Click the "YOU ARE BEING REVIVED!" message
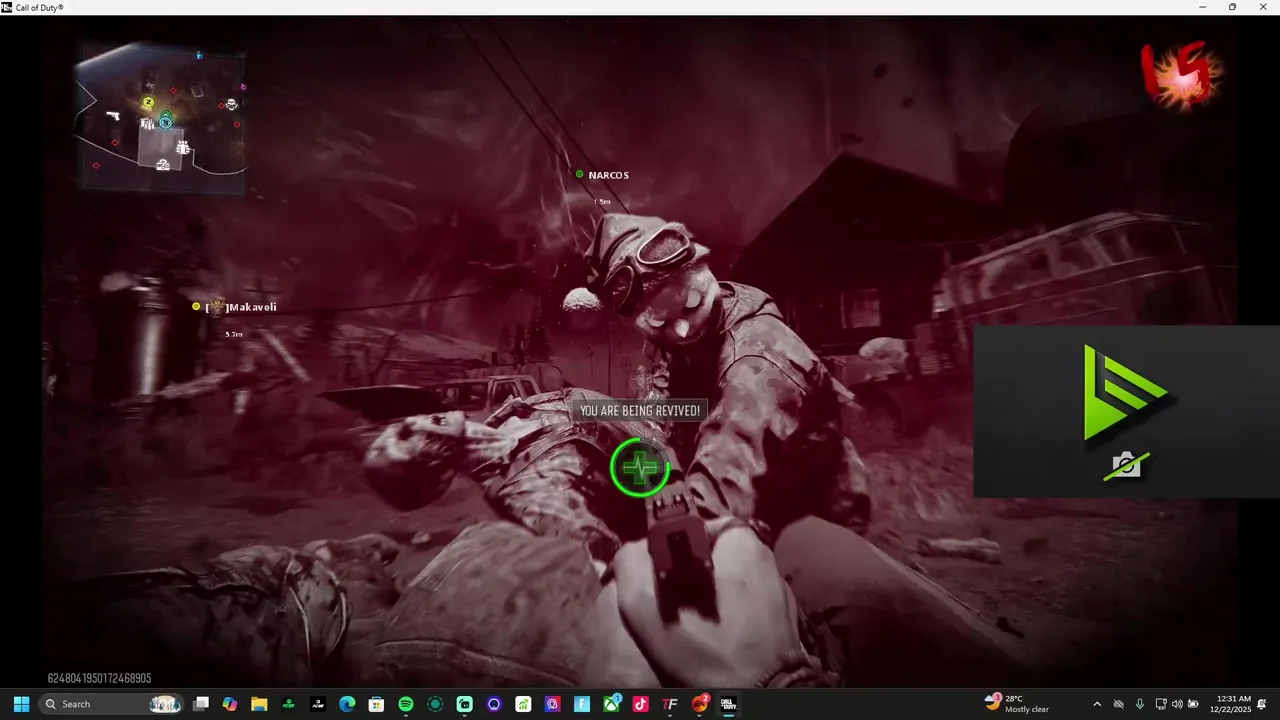The width and height of the screenshot is (1280, 720). click(640, 411)
